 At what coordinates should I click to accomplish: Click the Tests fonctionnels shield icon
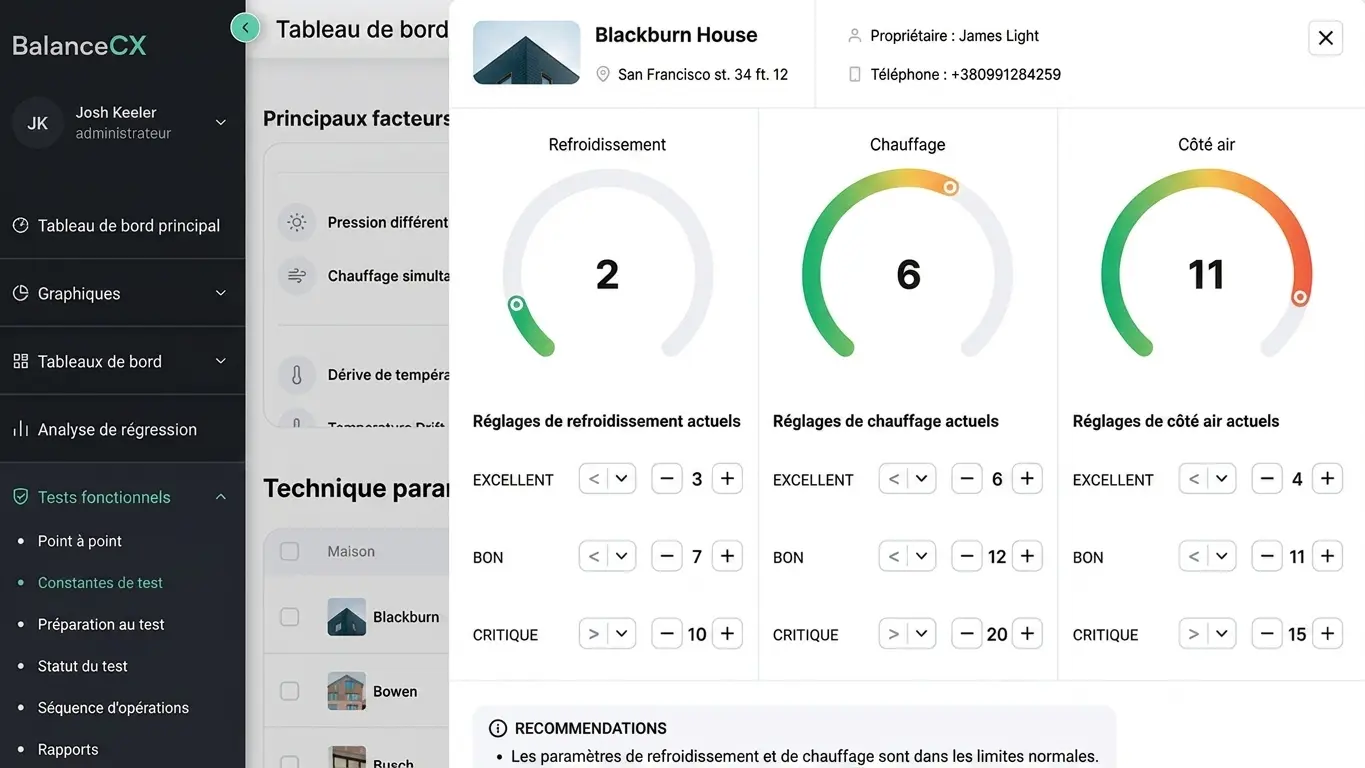click(x=20, y=496)
